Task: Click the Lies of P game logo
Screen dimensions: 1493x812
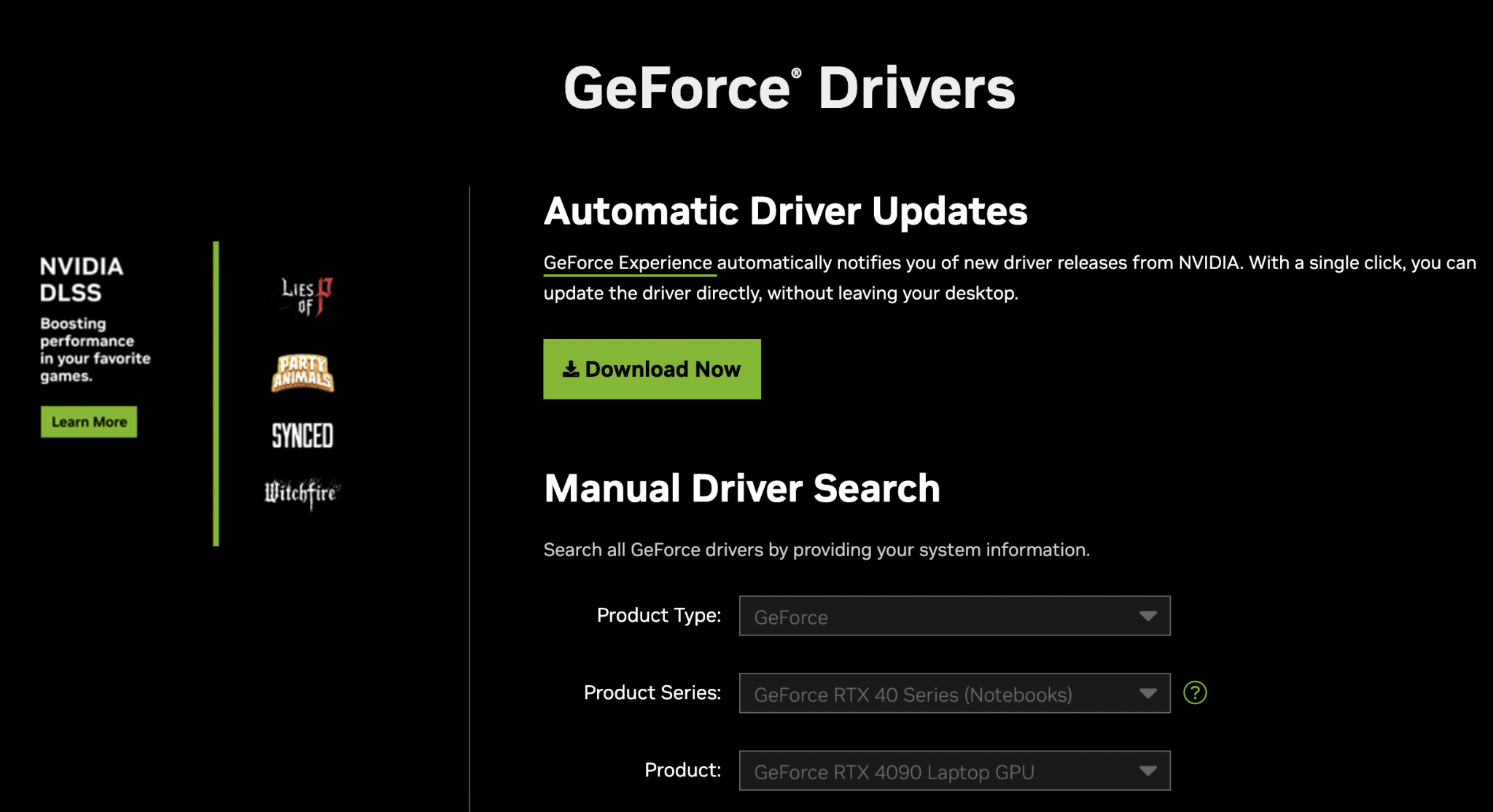Action: click(306, 296)
